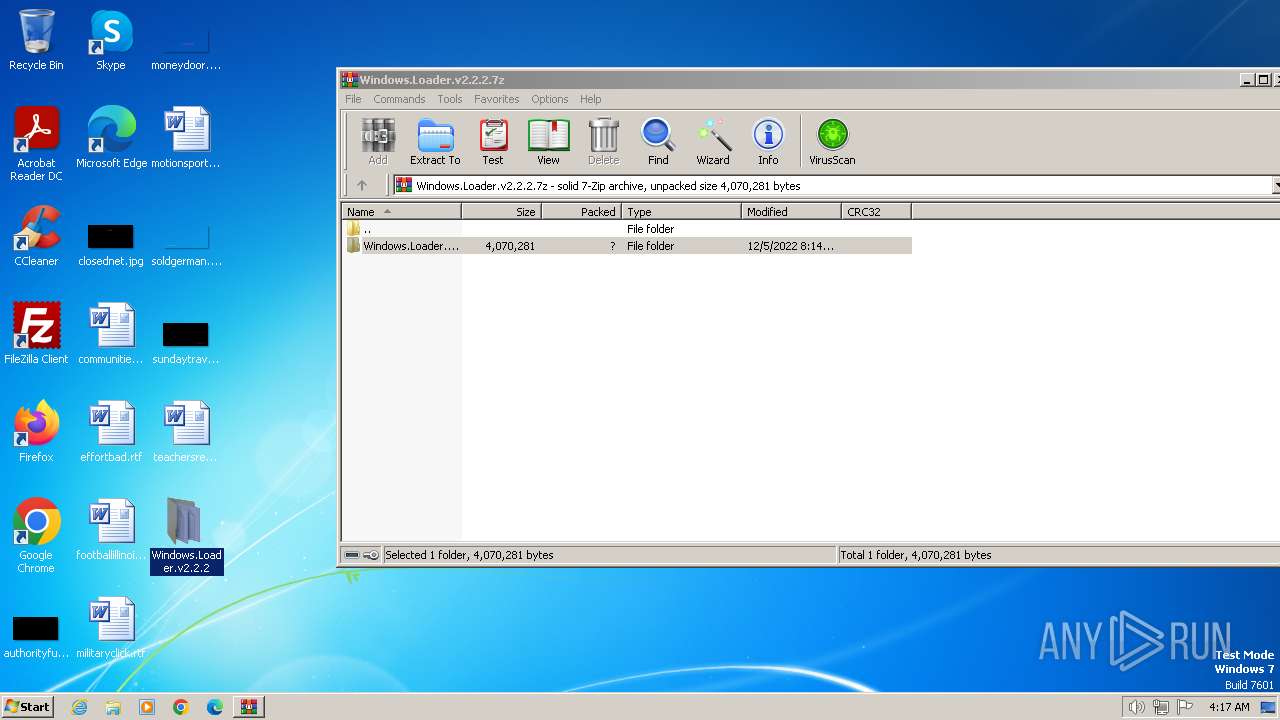This screenshot has width=1280, height=720.
Task: Open the File menu
Action: point(353,99)
